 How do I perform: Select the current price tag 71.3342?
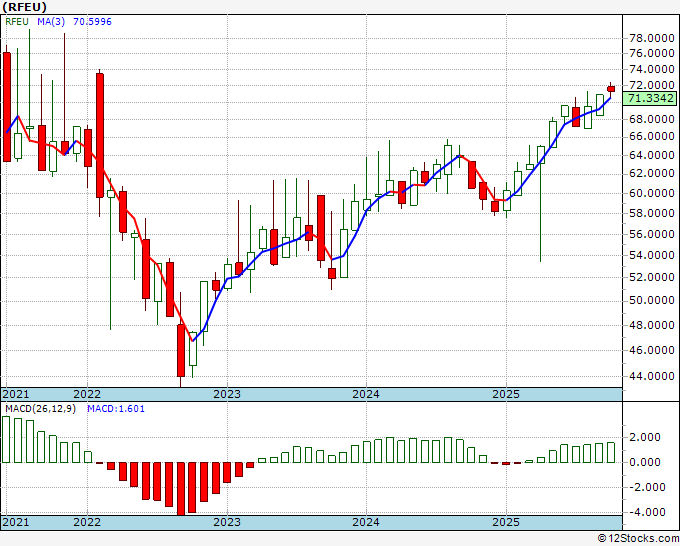point(650,98)
